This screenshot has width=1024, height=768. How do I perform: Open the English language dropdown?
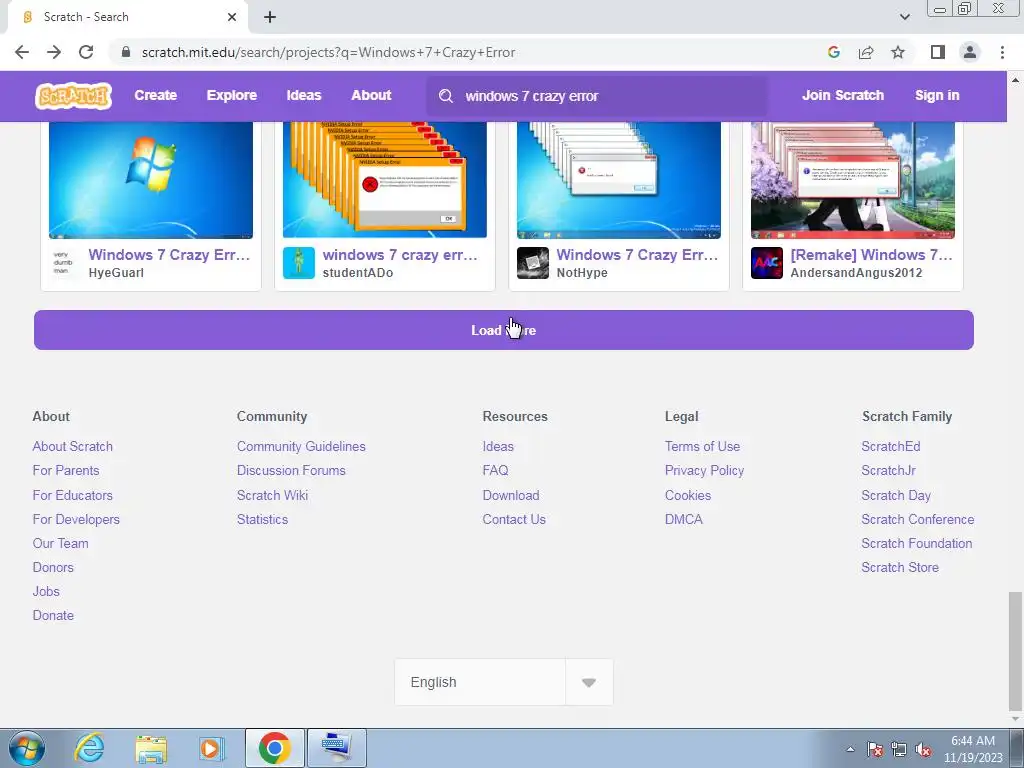coord(504,682)
